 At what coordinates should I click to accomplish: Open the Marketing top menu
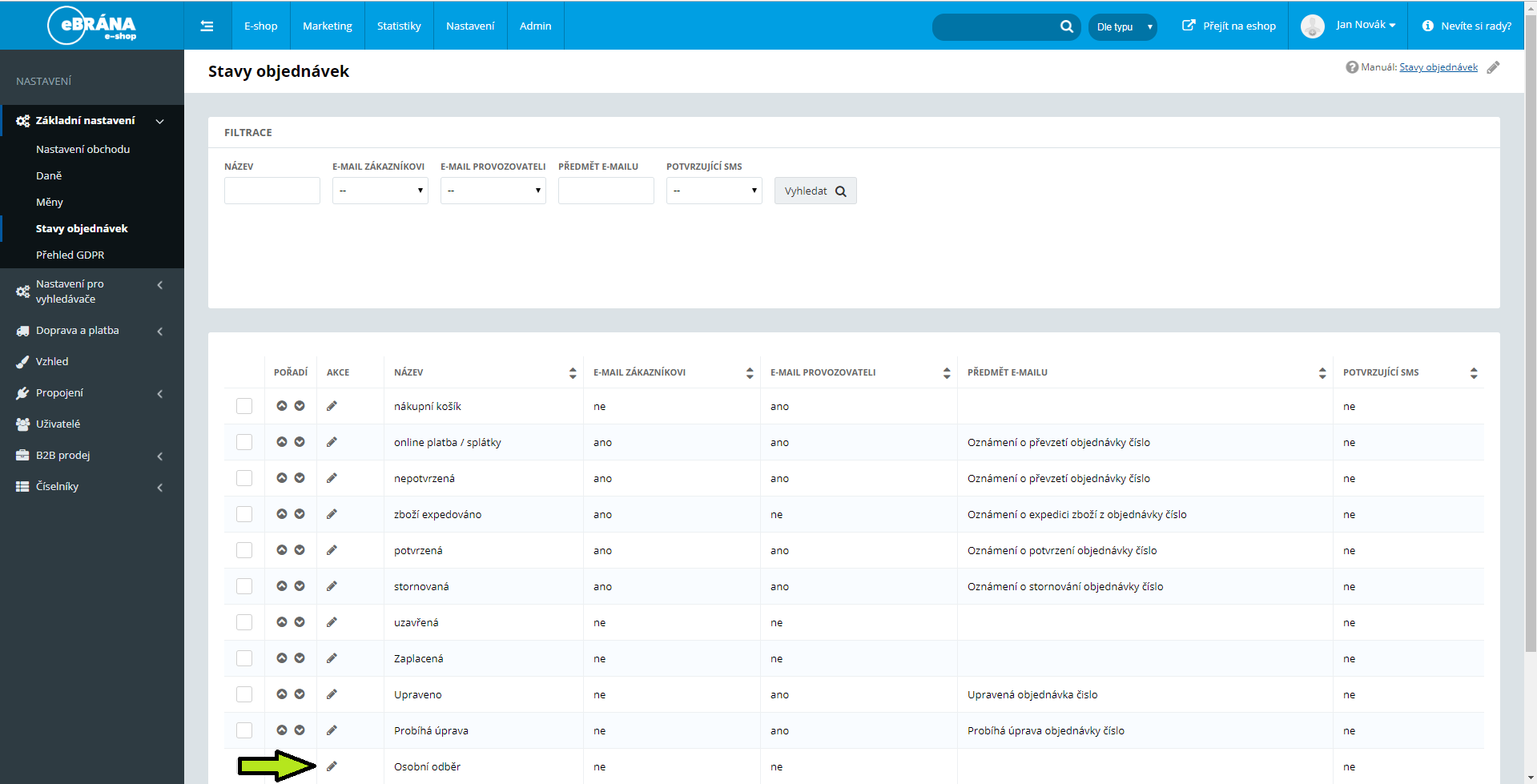click(x=328, y=26)
